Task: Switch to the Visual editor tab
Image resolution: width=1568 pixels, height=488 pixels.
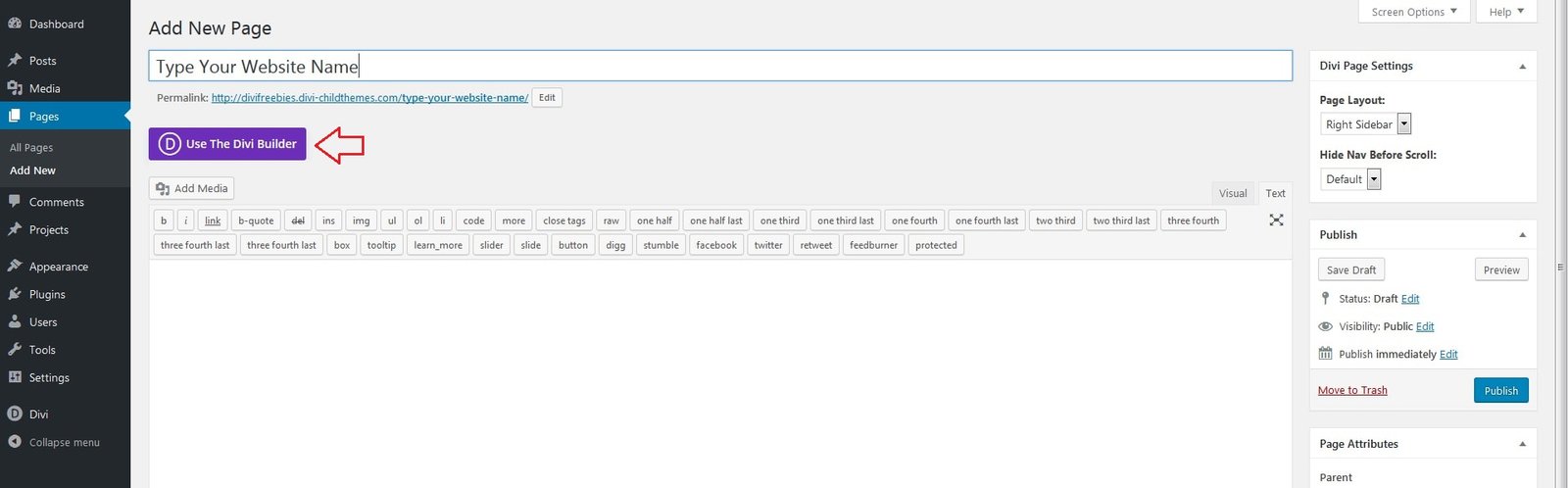Action: [1233, 193]
